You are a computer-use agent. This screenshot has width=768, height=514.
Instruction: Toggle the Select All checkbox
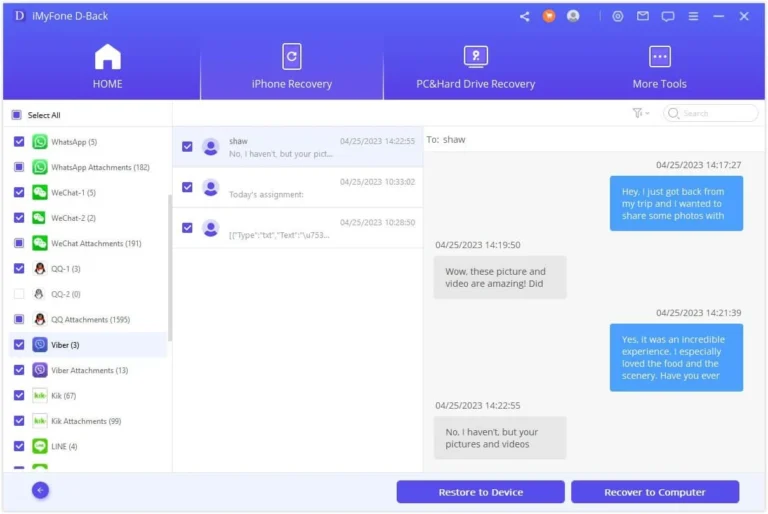(17, 115)
